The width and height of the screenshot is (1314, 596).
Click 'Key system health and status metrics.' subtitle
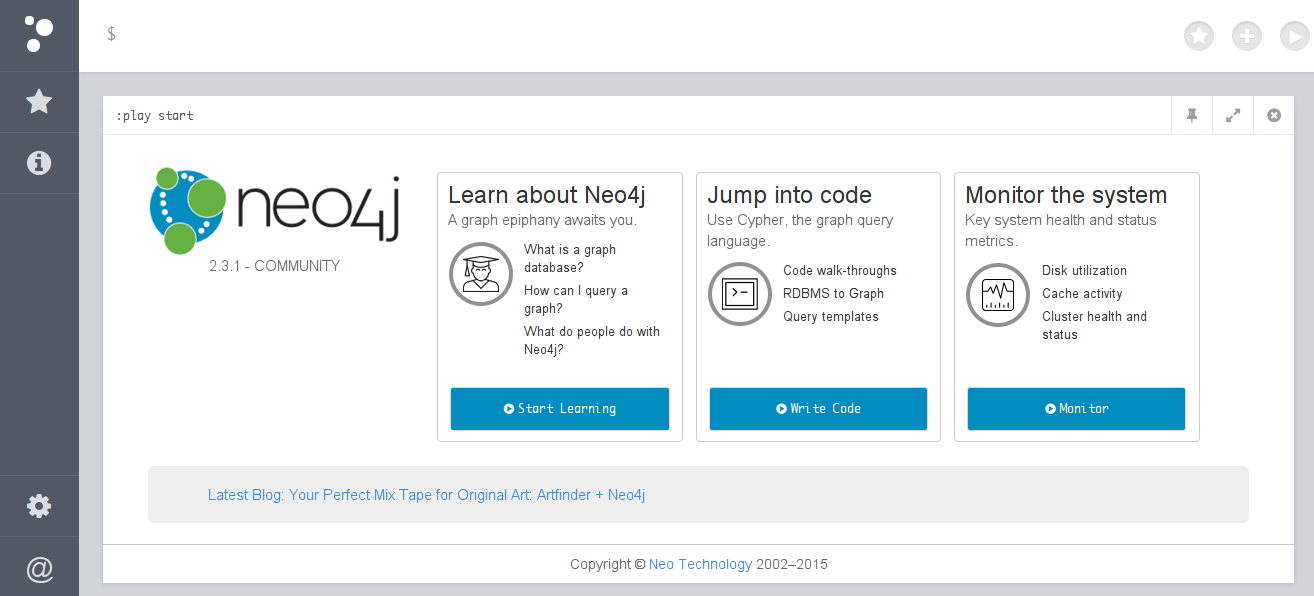pos(1061,230)
